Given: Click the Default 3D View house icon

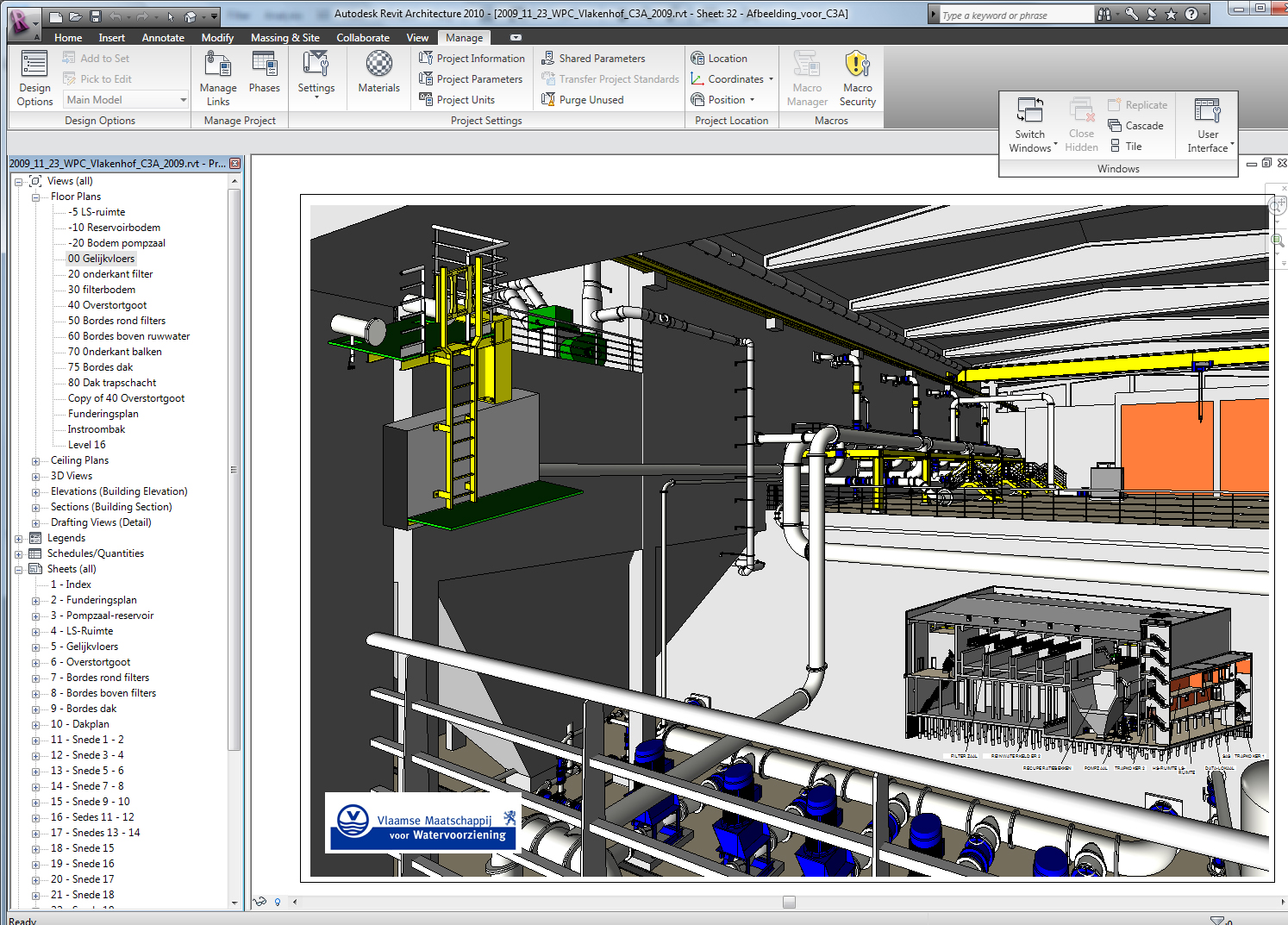Looking at the screenshot, I should coord(191,16).
